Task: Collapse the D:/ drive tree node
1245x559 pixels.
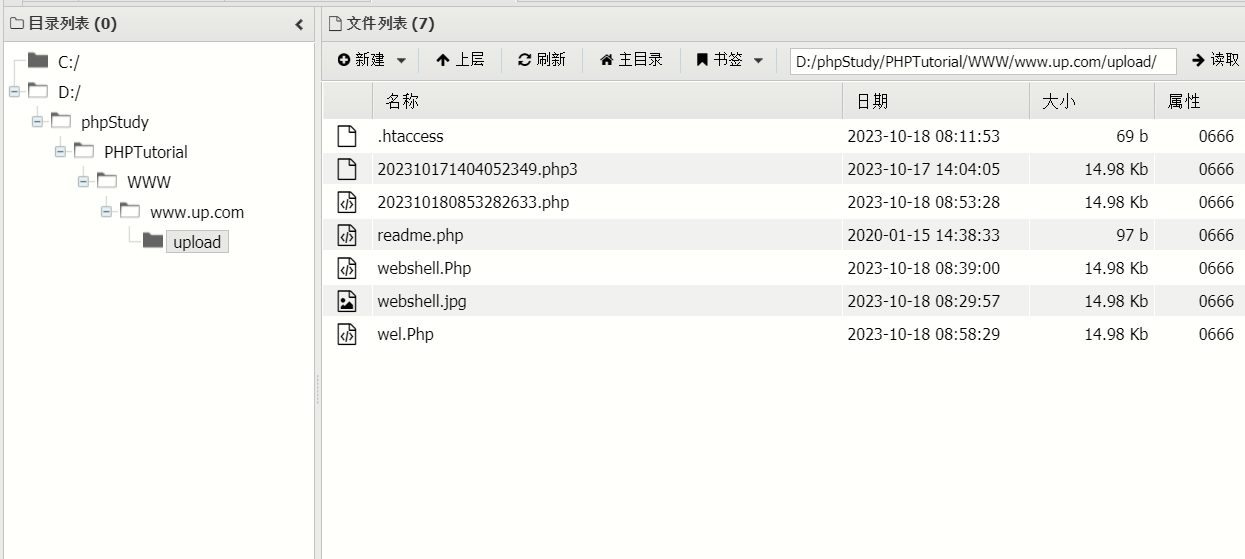Action: (x=14, y=92)
